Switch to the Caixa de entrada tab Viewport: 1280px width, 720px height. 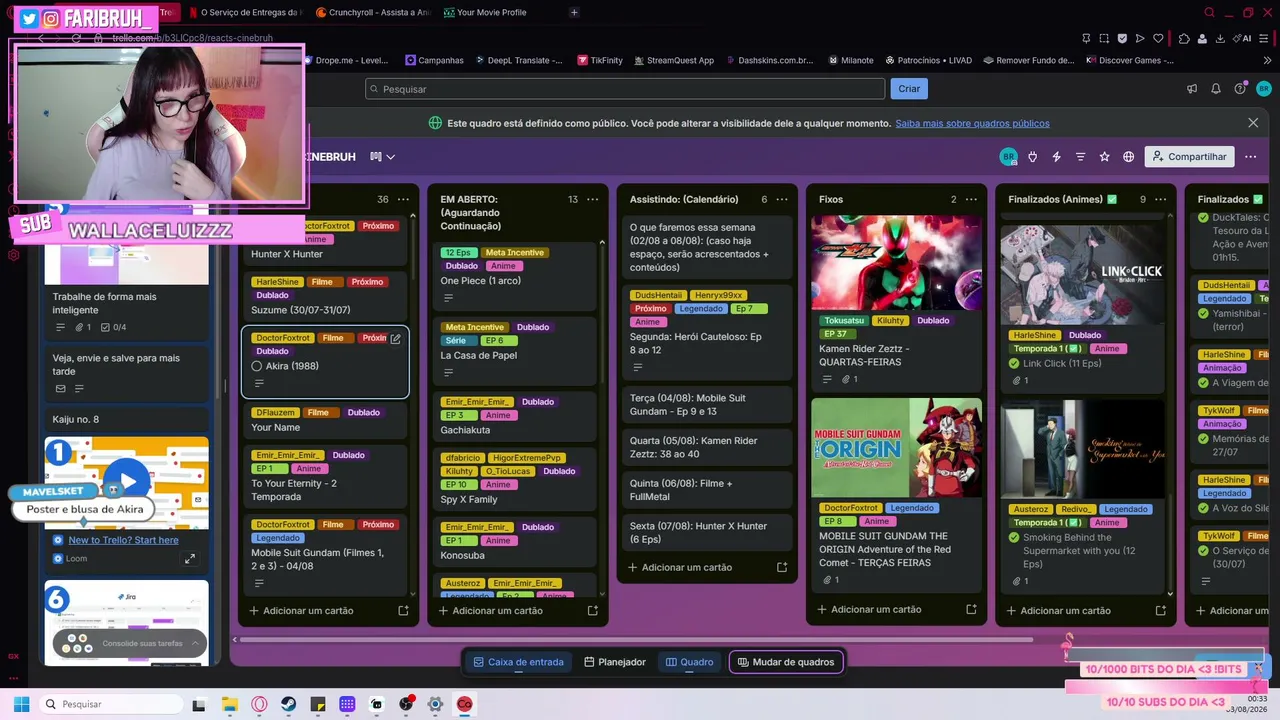pos(518,662)
